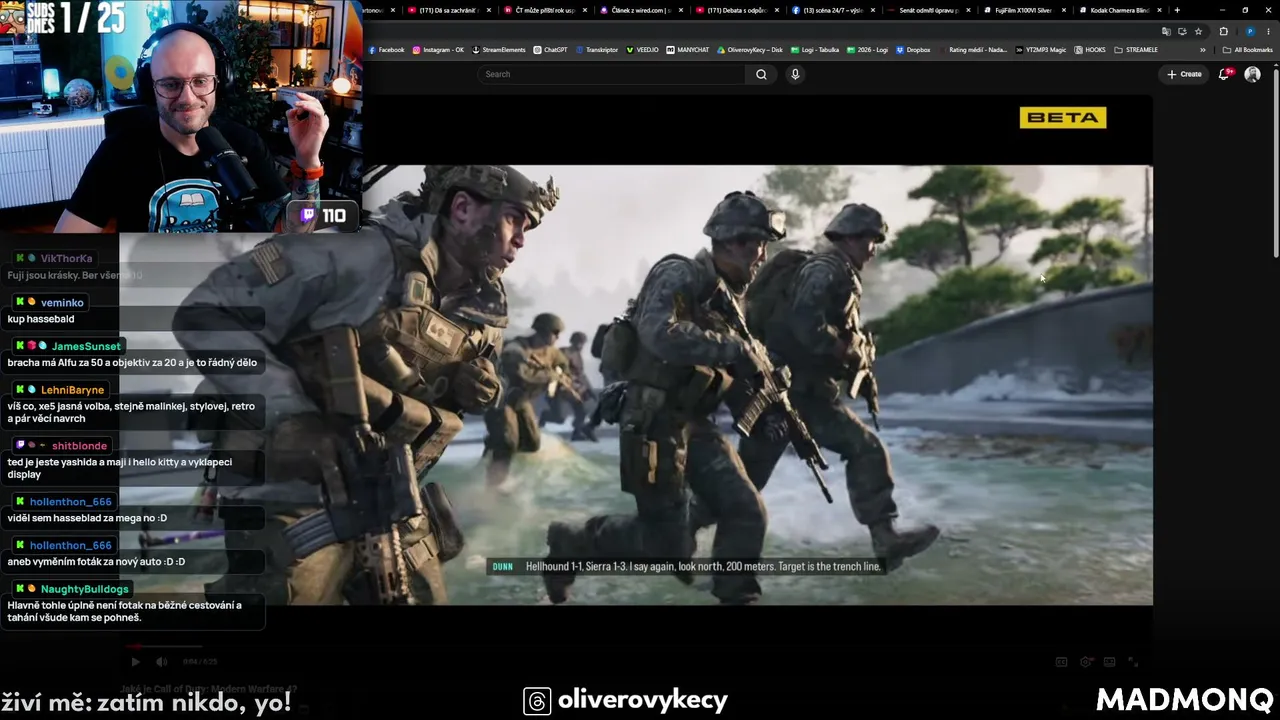
Task: Mute the video with the speaker icon
Action: click(161, 661)
